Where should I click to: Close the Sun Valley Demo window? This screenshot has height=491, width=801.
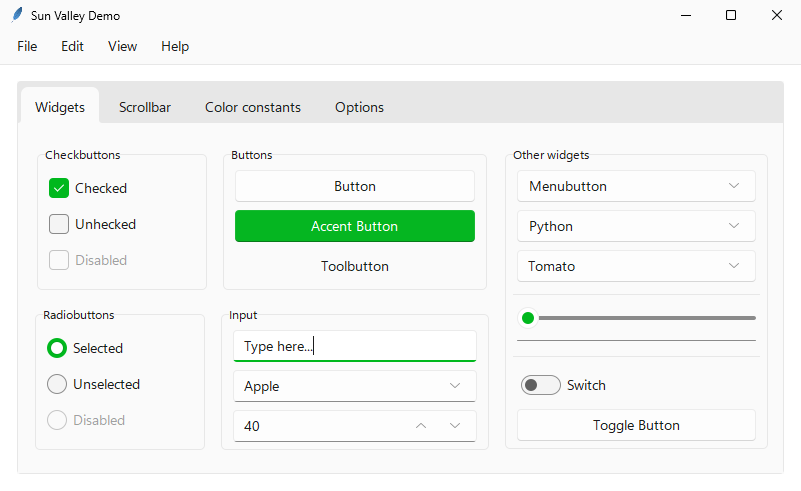[776, 15]
